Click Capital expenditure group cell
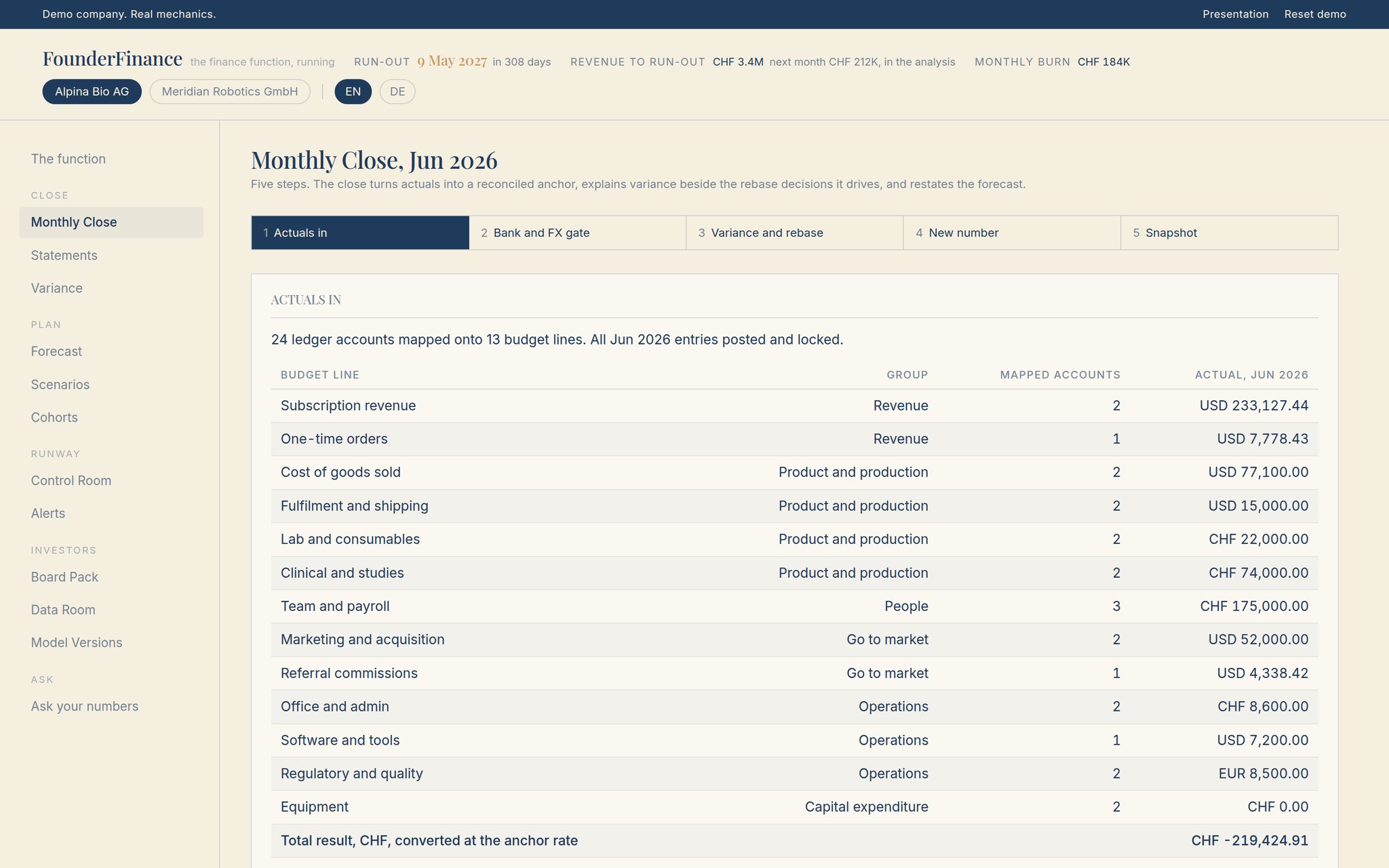Viewport: 1389px width, 868px height. pos(866,807)
